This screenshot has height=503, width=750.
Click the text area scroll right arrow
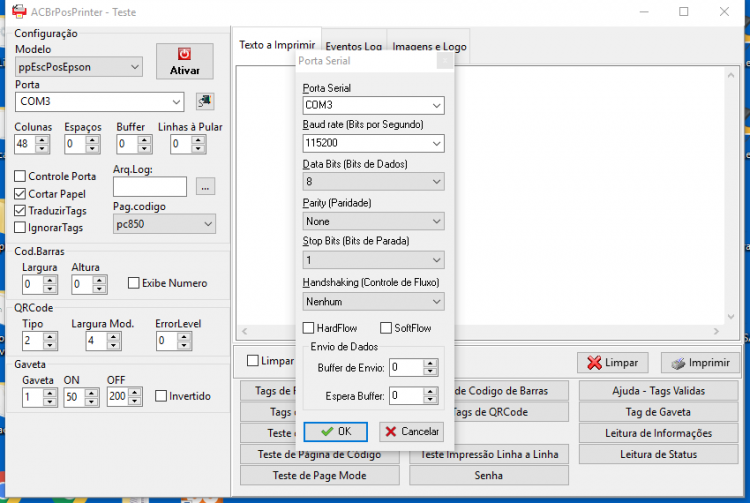(x=716, y=331)
